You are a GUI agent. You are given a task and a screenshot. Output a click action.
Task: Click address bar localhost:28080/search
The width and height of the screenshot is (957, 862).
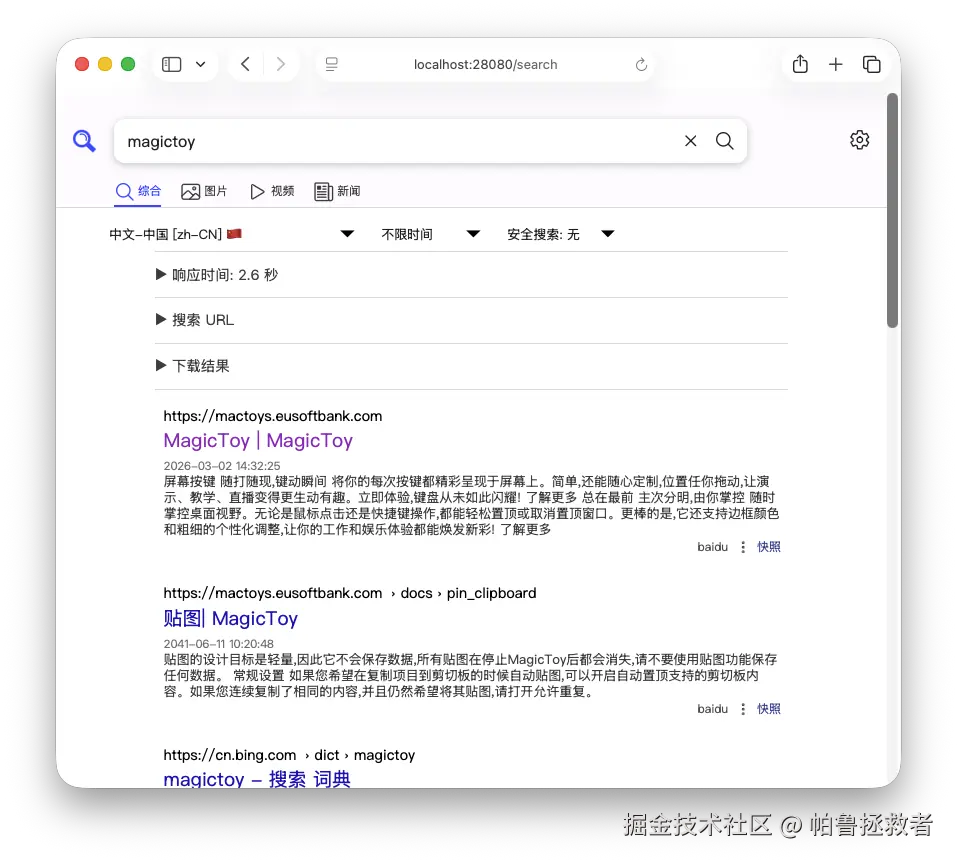485,64
